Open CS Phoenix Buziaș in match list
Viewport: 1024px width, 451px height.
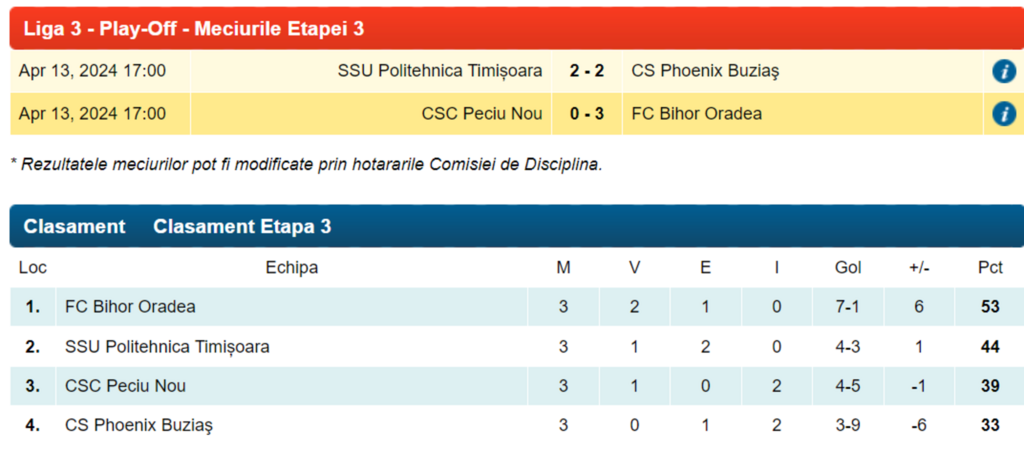click(705, 71)
